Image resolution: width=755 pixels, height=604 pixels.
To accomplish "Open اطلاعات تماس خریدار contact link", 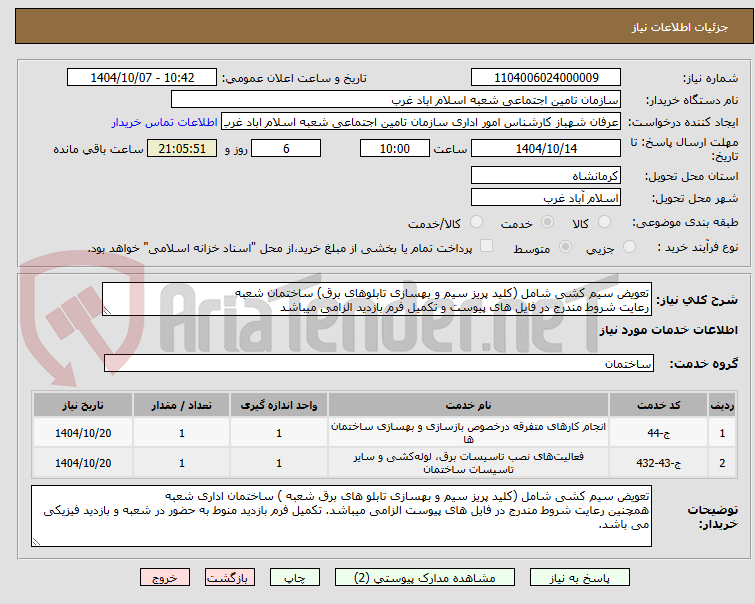I will pos(165,122).
